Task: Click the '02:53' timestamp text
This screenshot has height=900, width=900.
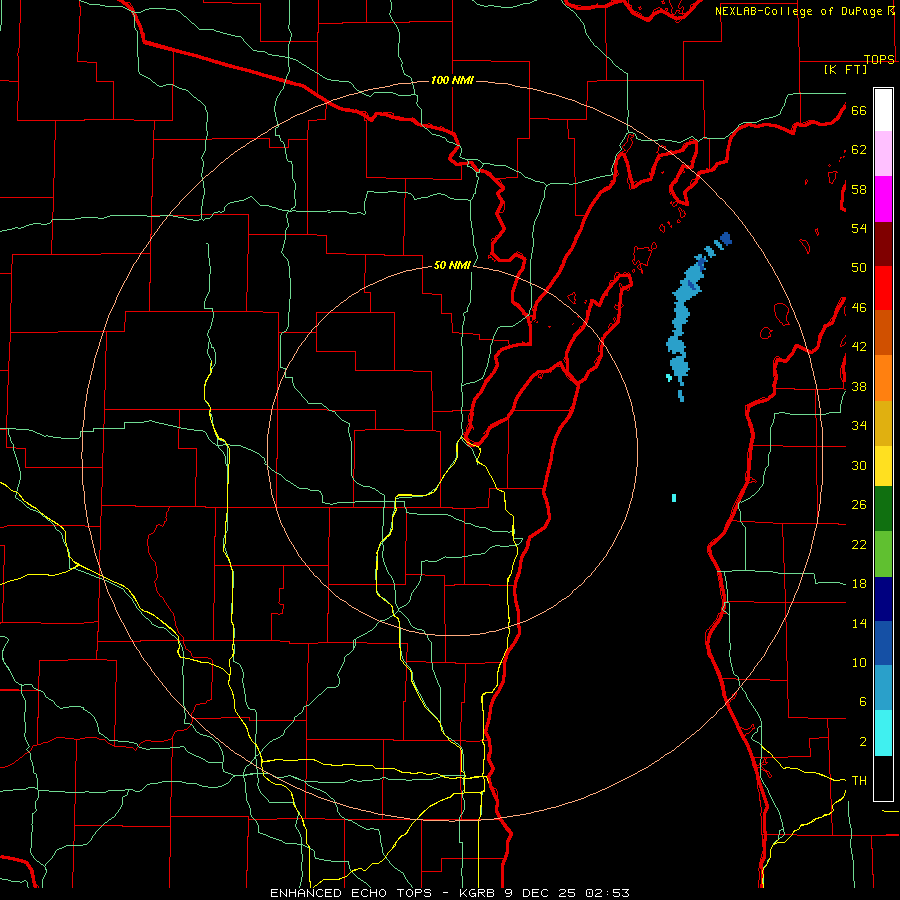Action: click(608, 893)
